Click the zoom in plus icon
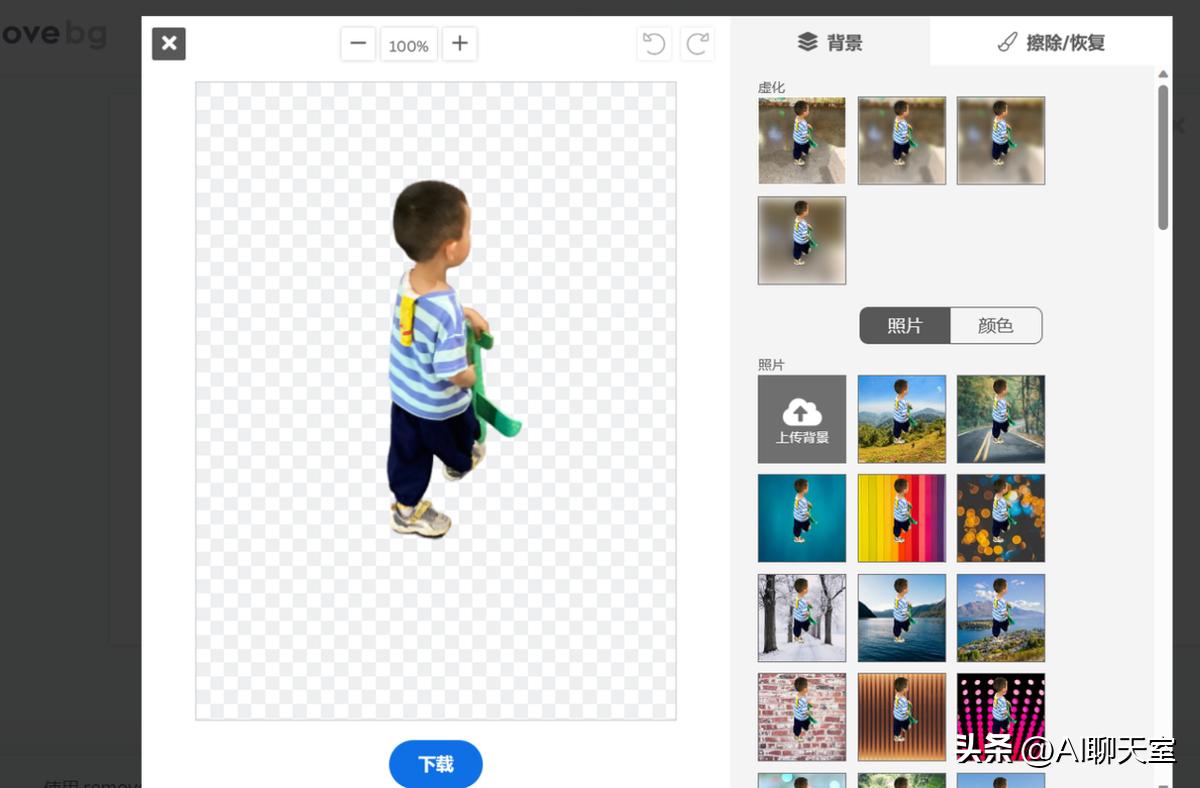Viewport: 1200px width, 788px height. (459, 43)
